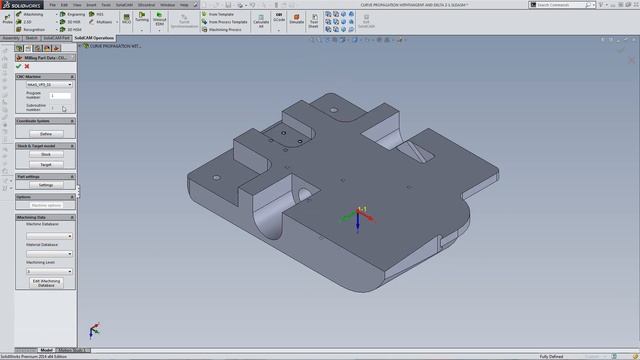This screenshot has width=640, height=360.
Task: Switch to the Assembly tab
Action: tap(11, 38)
